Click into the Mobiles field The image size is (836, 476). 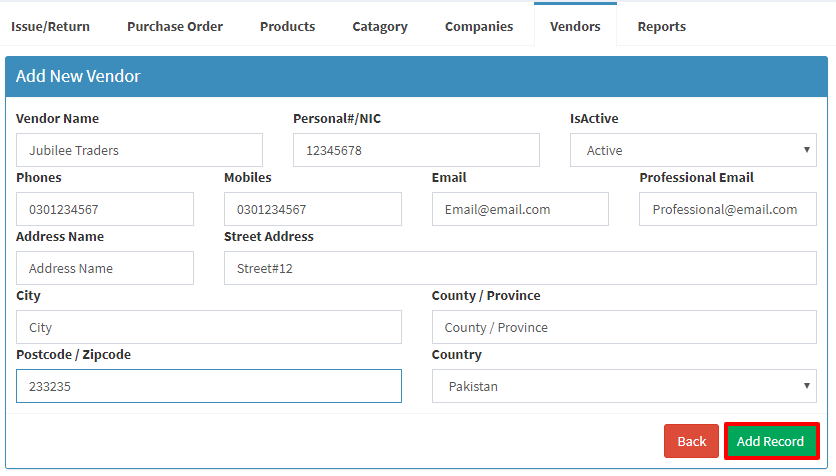pos(312,209)
